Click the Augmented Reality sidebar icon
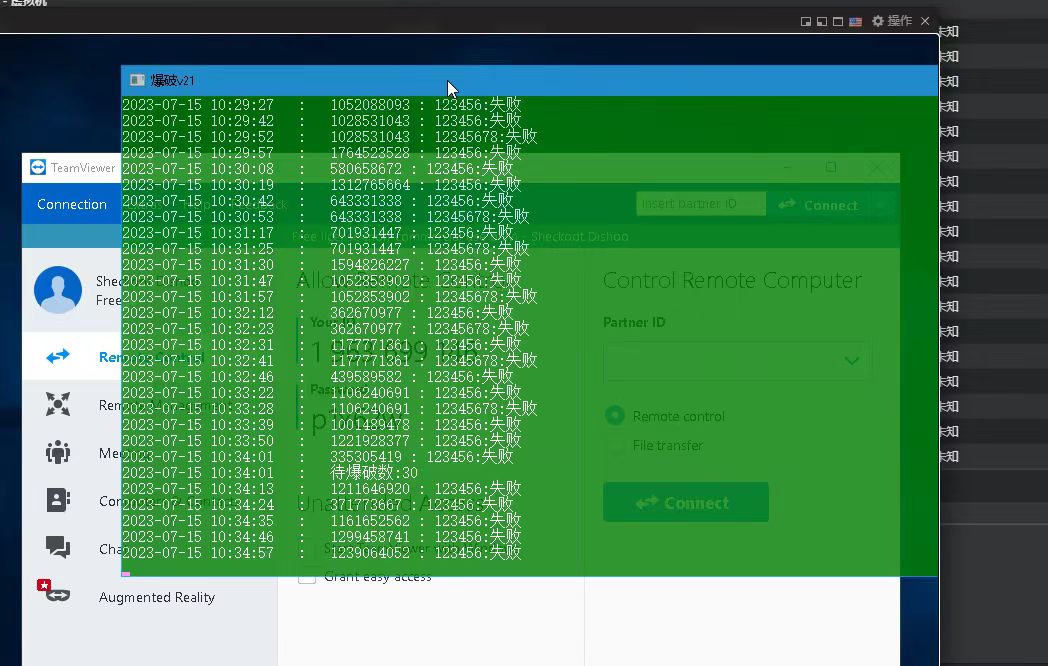The width and height of the screenshot is (1048, 666). pos(53,590)
